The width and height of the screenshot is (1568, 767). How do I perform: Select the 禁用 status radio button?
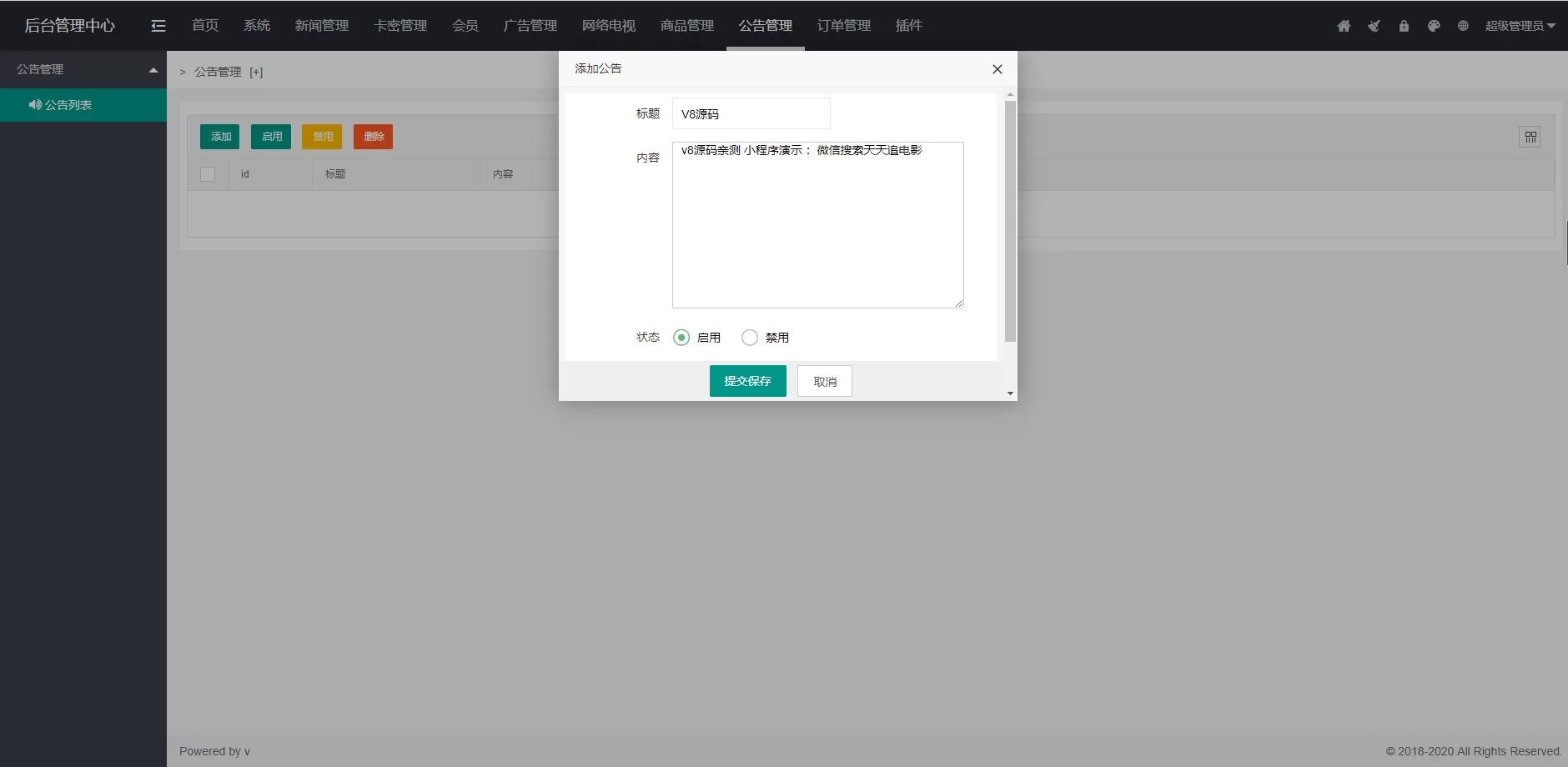click(749, 338)
